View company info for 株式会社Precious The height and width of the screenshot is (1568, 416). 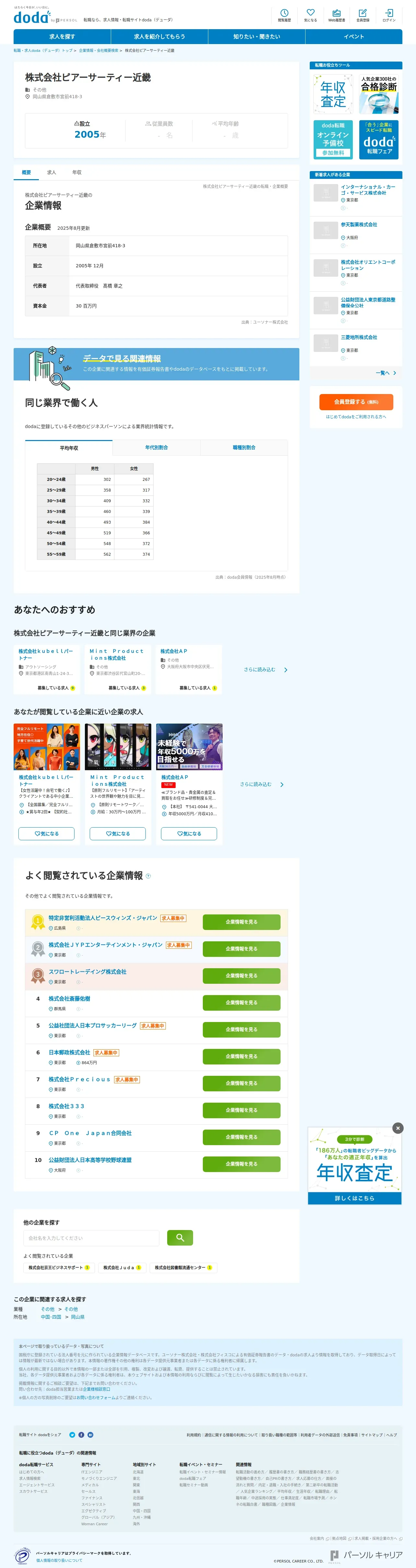(x=241, y=1083)
